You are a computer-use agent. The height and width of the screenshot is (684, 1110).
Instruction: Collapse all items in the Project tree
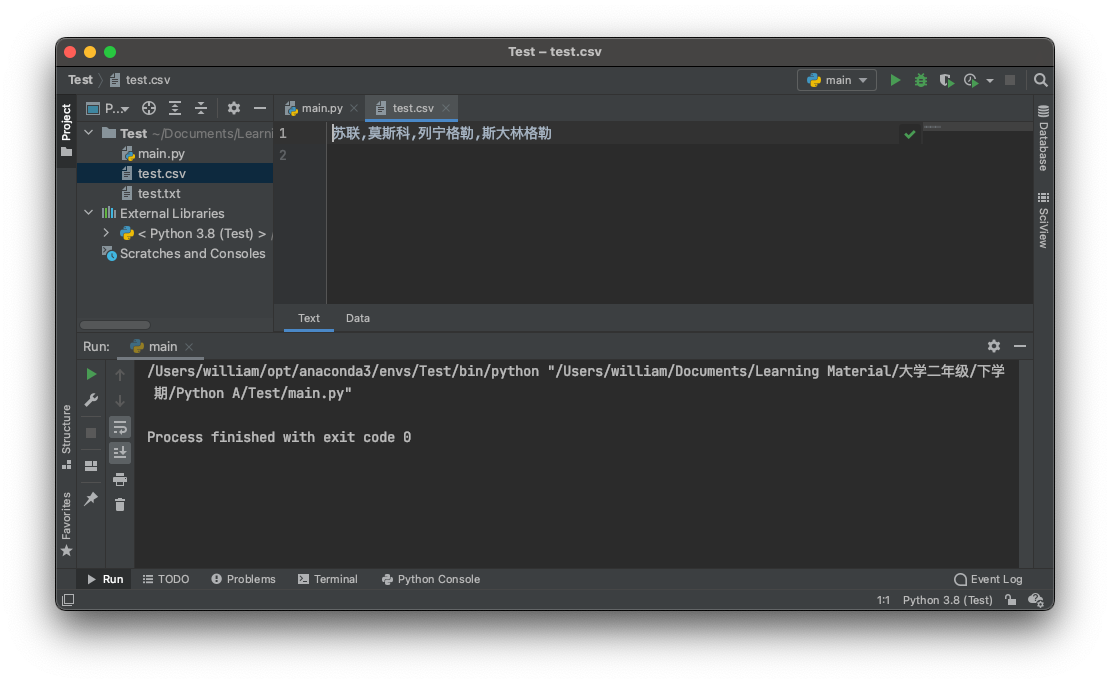(201, 108)
